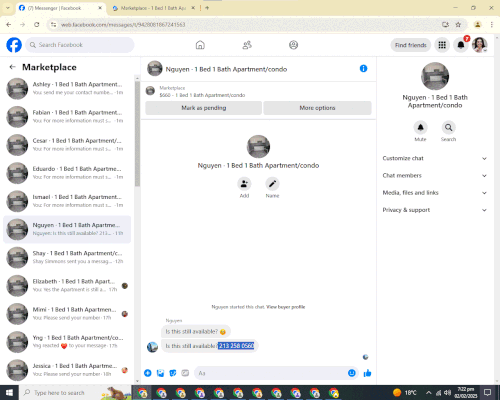Click More options button

click(x=317, y=108)
